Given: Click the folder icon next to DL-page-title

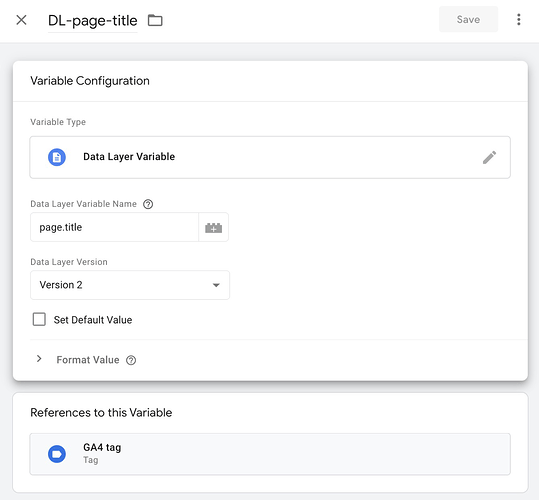Looking at the screenshot, I should pyautogui.click(x=155, y=20).
